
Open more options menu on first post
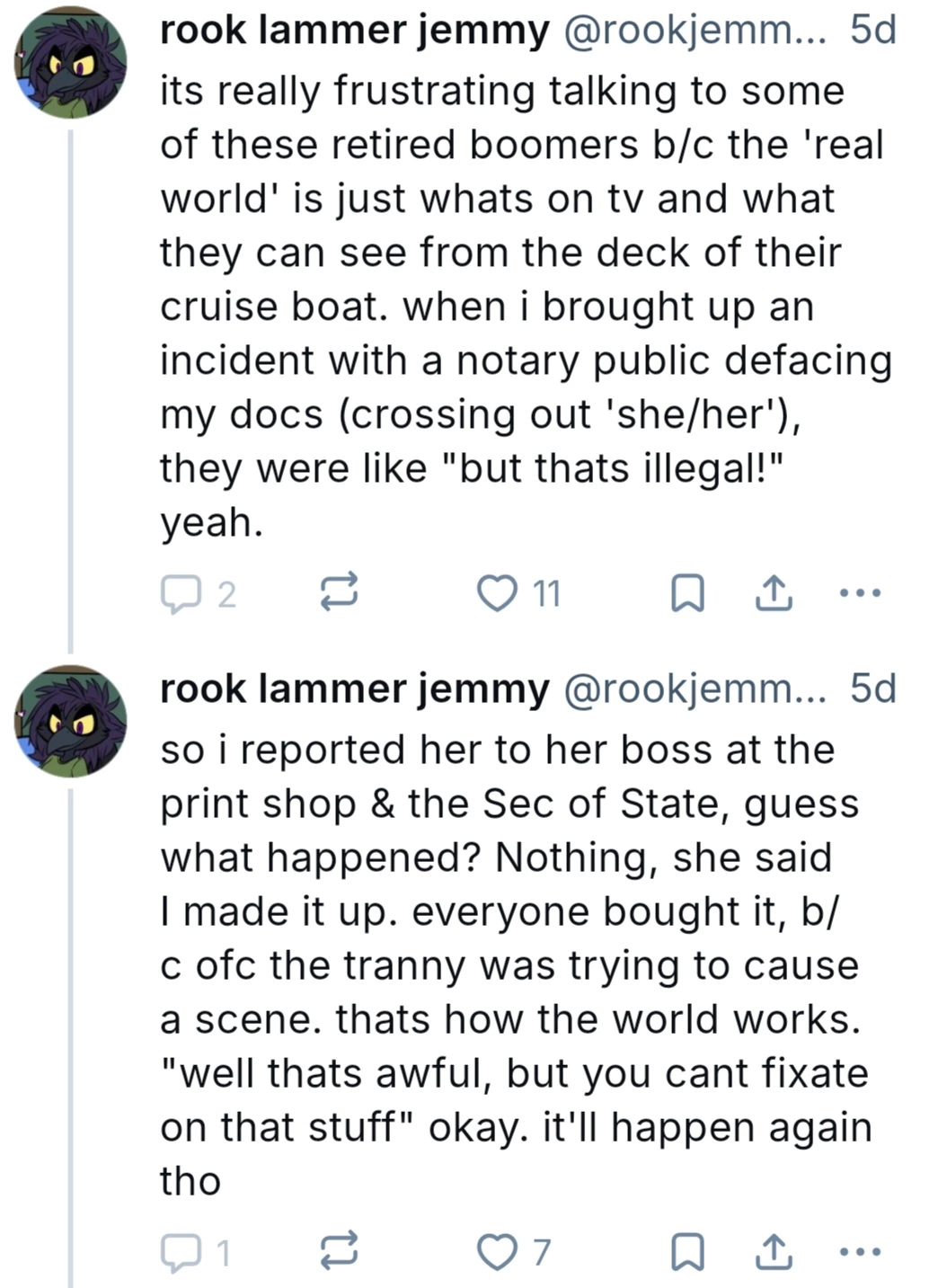click(859, 593)
